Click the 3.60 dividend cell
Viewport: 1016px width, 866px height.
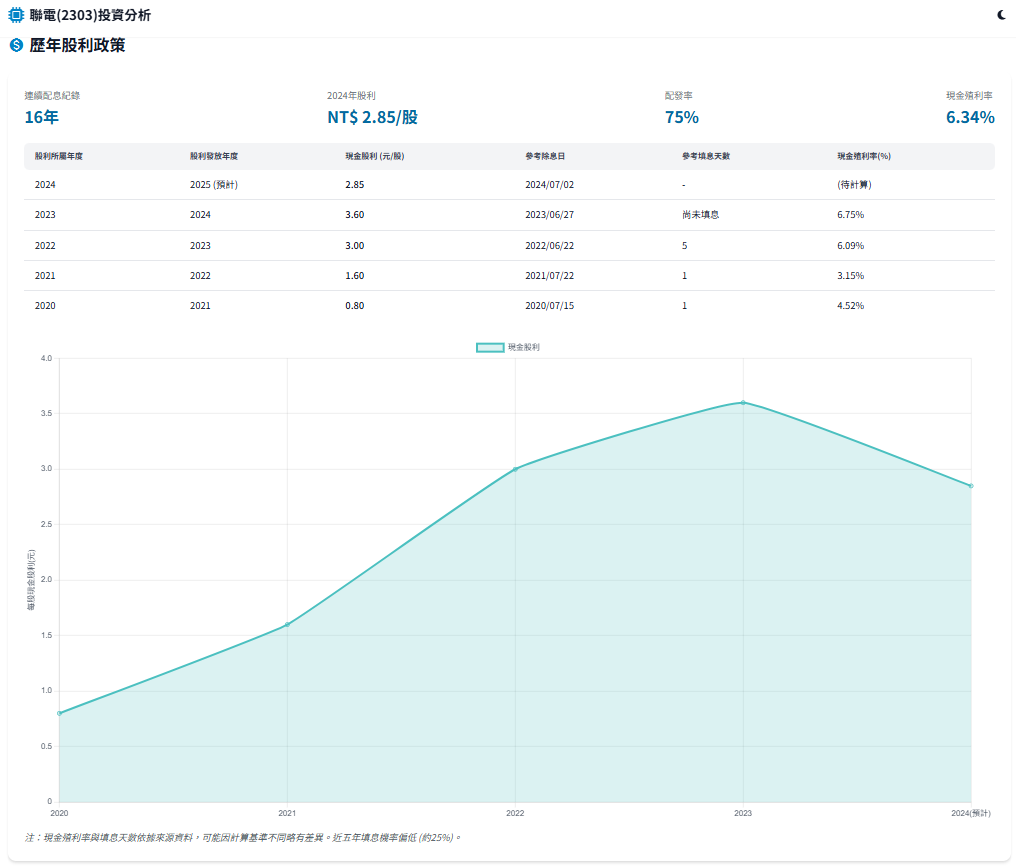point(354,214)
